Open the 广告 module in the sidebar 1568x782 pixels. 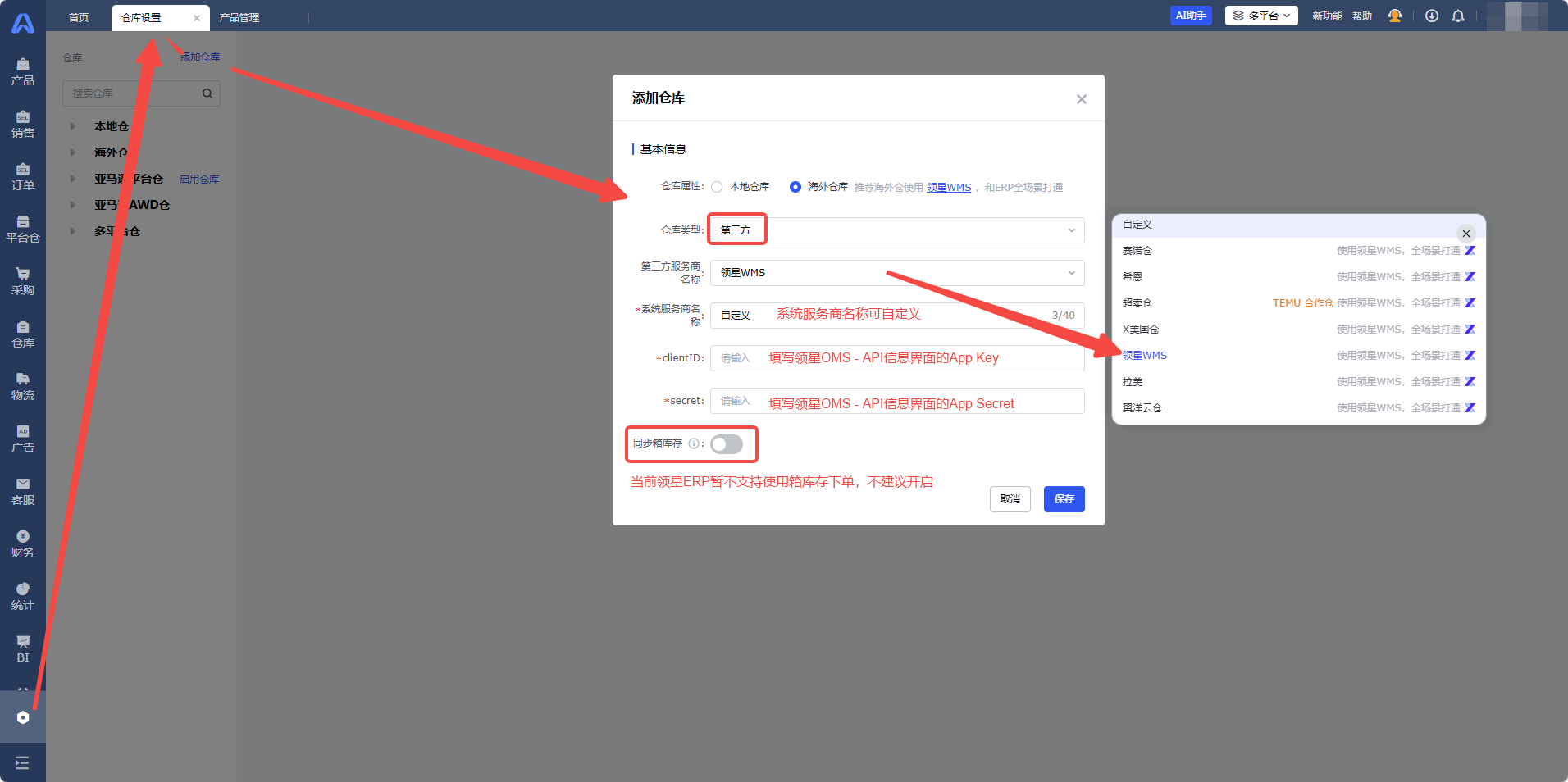pyautogui.click(x=23, y=439)
